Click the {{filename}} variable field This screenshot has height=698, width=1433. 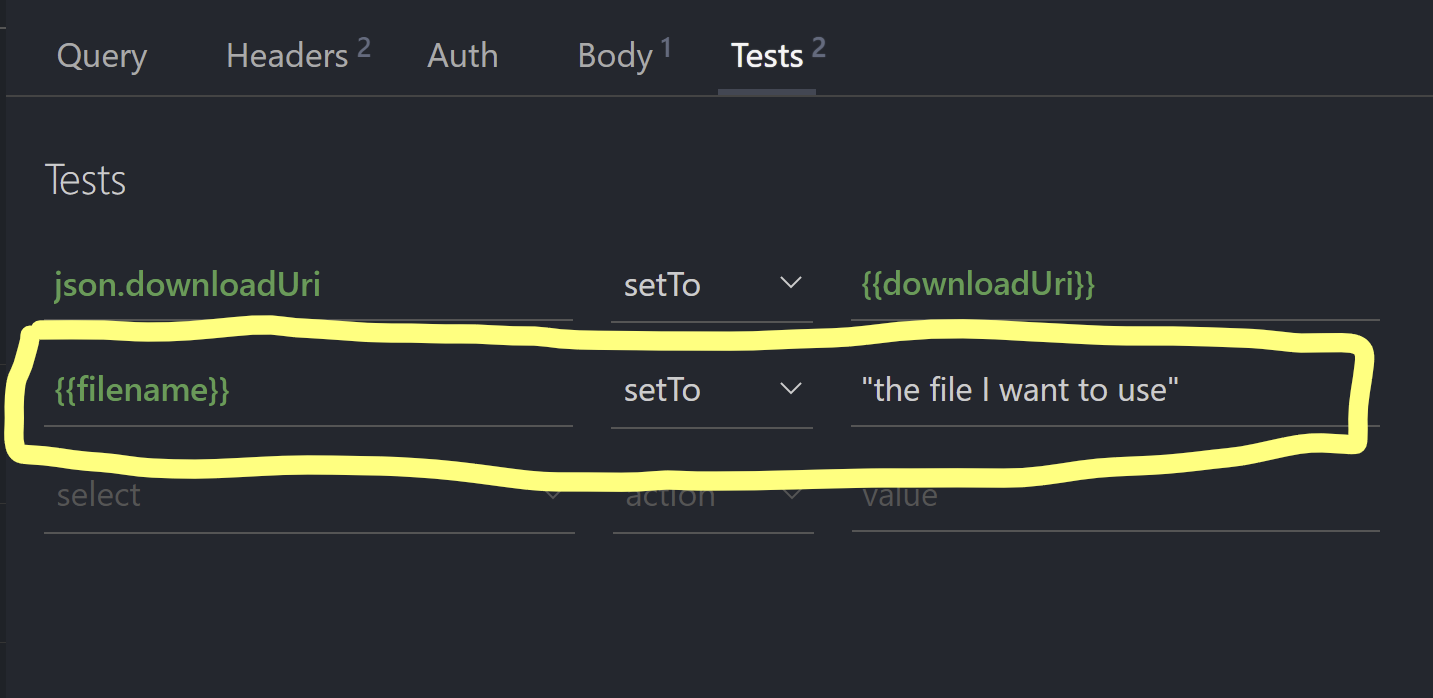[x=300, y=390]
